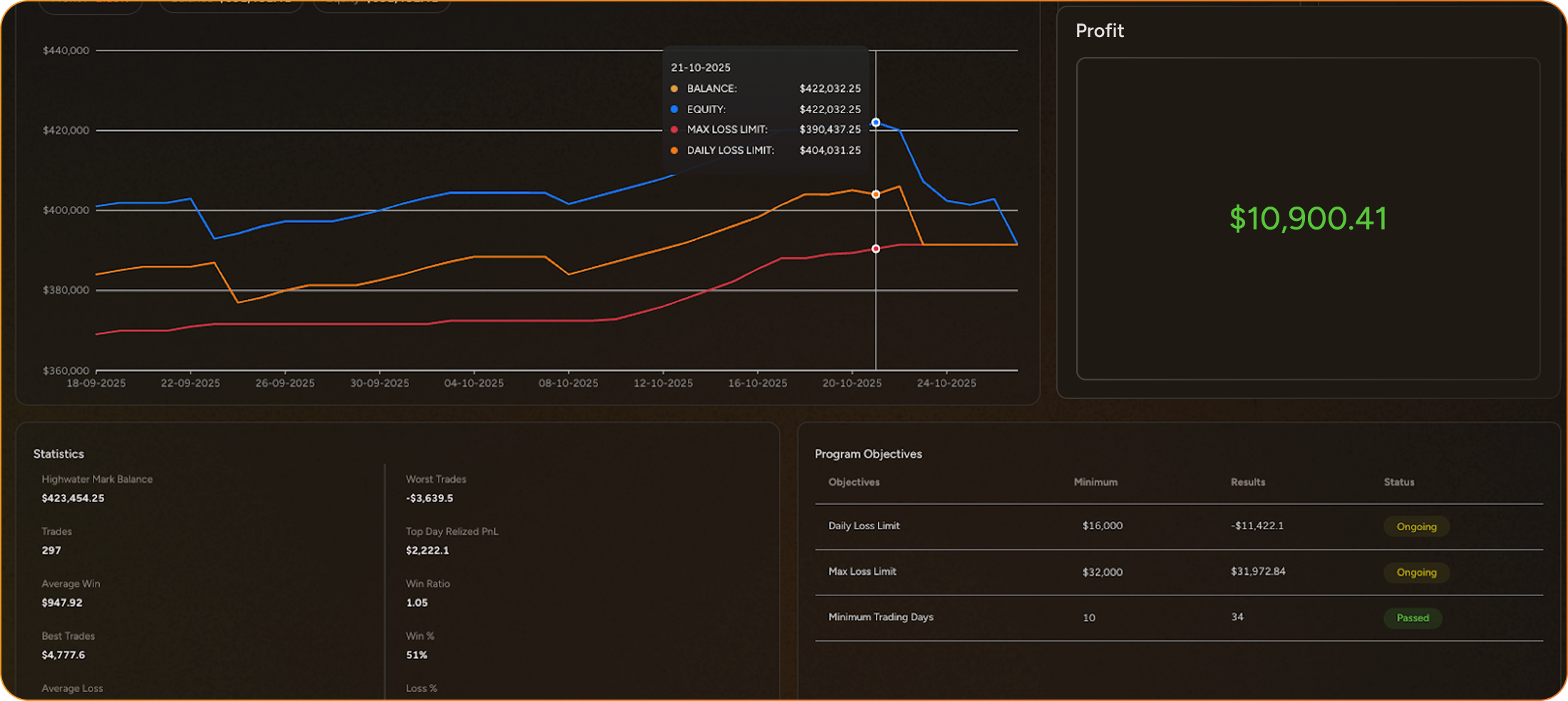
Task: Click the Results column header
Action: [1248, 482]
